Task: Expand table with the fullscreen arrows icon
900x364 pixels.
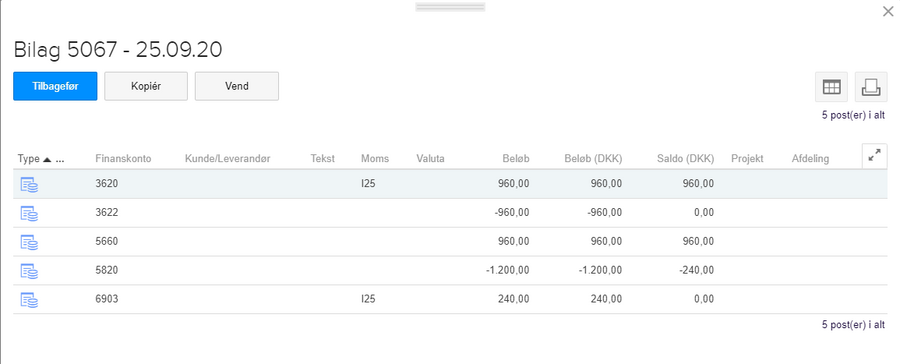Action: [x=875, y=156]
